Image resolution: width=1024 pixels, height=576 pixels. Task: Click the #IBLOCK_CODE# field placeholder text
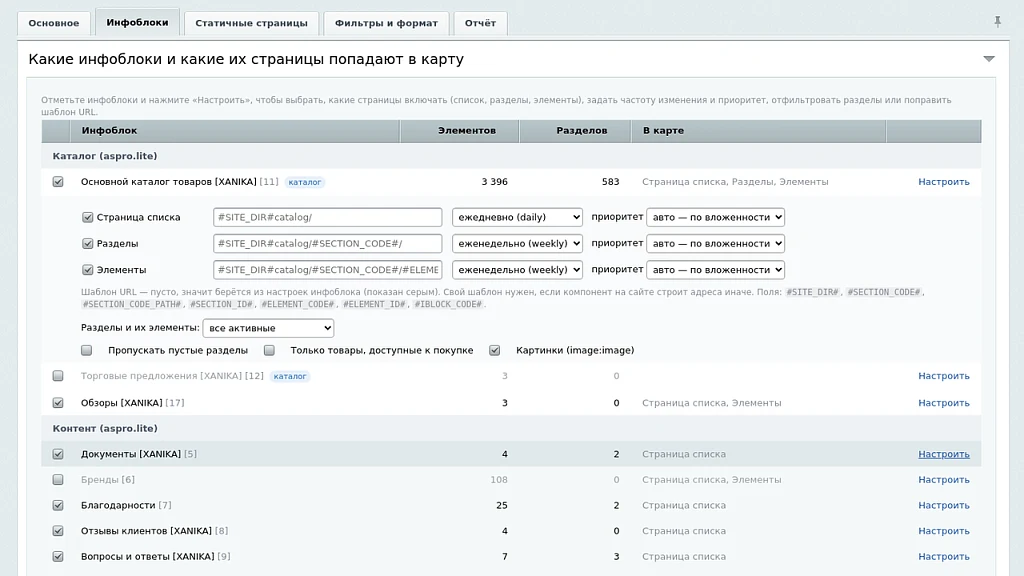coord(448,304)
